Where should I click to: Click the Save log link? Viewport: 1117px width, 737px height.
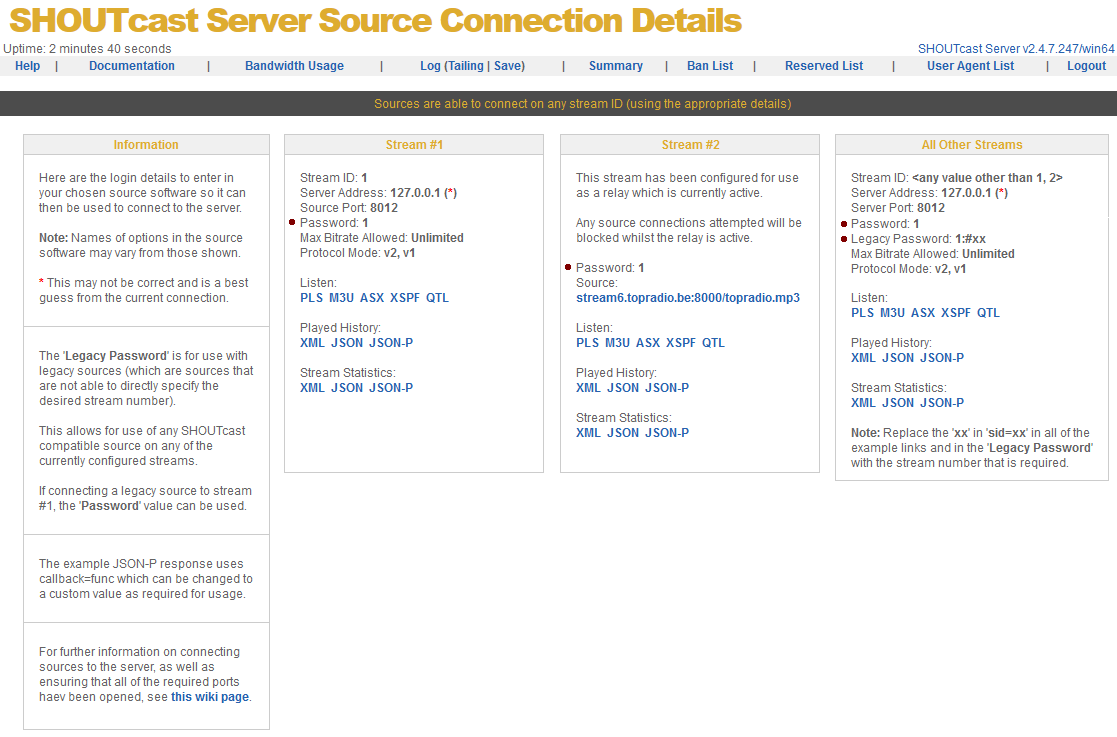point(508,66)
